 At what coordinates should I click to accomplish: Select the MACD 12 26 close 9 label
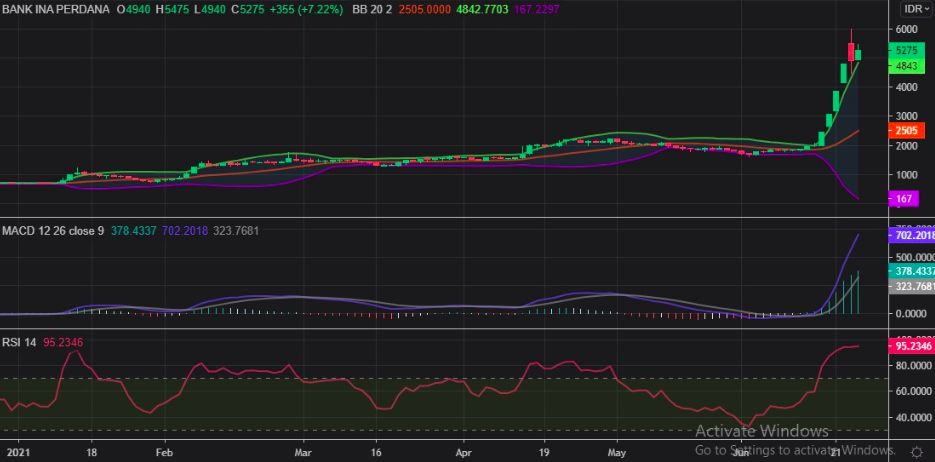tap(52, 231)
